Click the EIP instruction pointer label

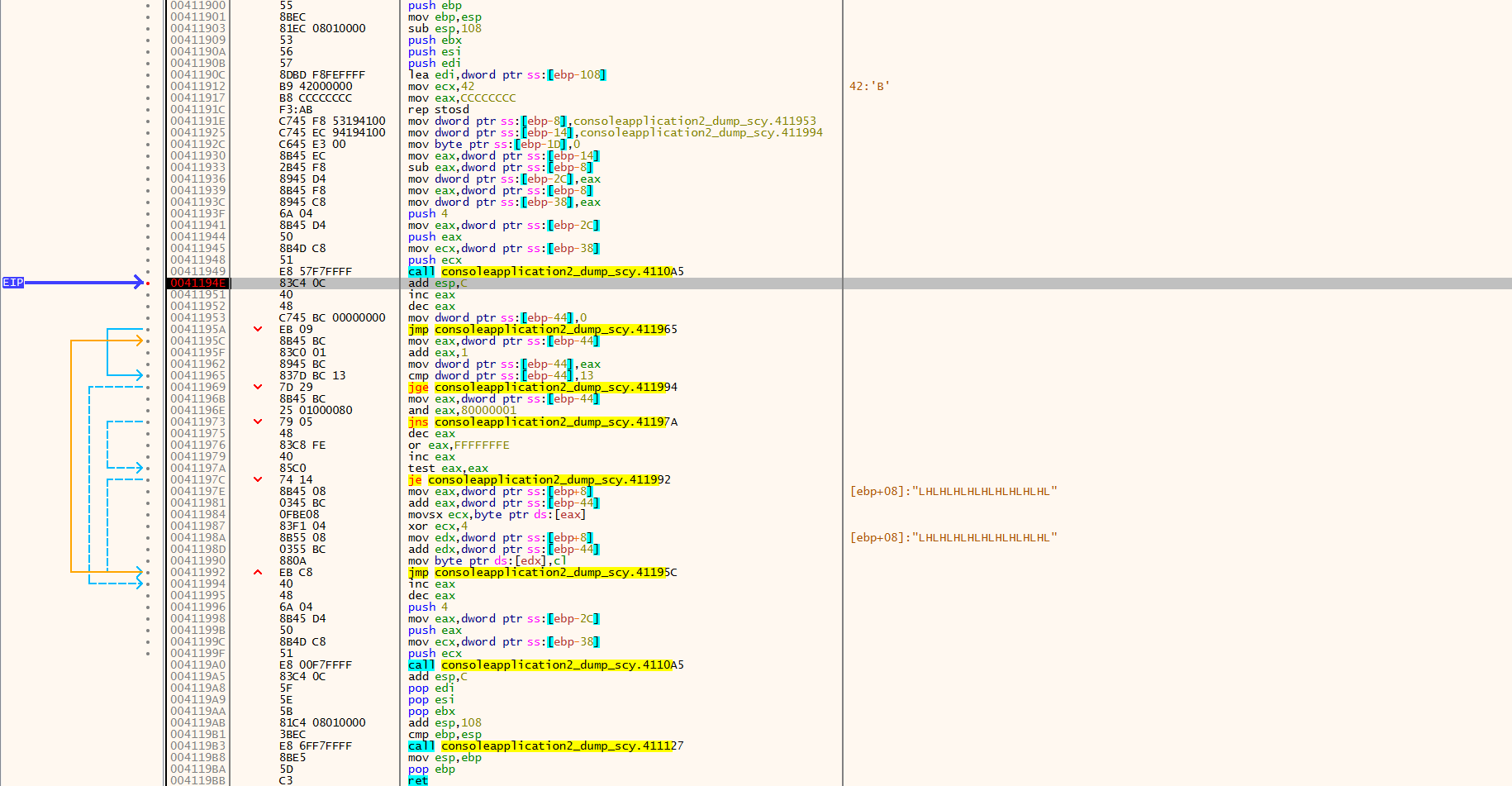pos(13,283)
